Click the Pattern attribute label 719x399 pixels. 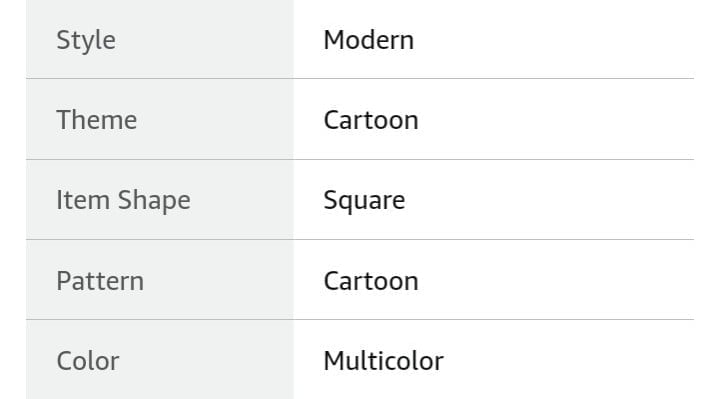coord(100,281)
